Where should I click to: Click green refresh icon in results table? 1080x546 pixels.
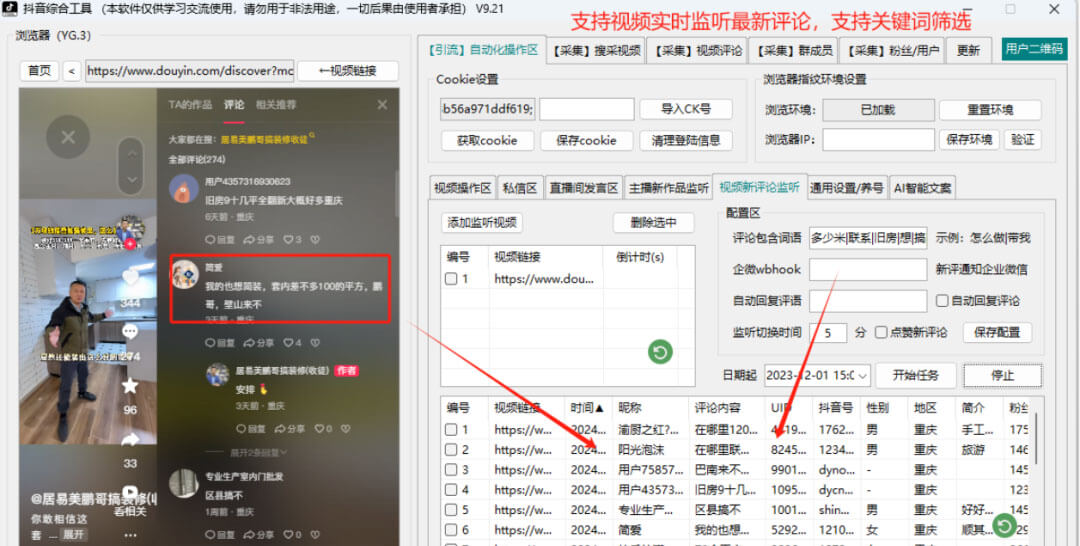1004,527
